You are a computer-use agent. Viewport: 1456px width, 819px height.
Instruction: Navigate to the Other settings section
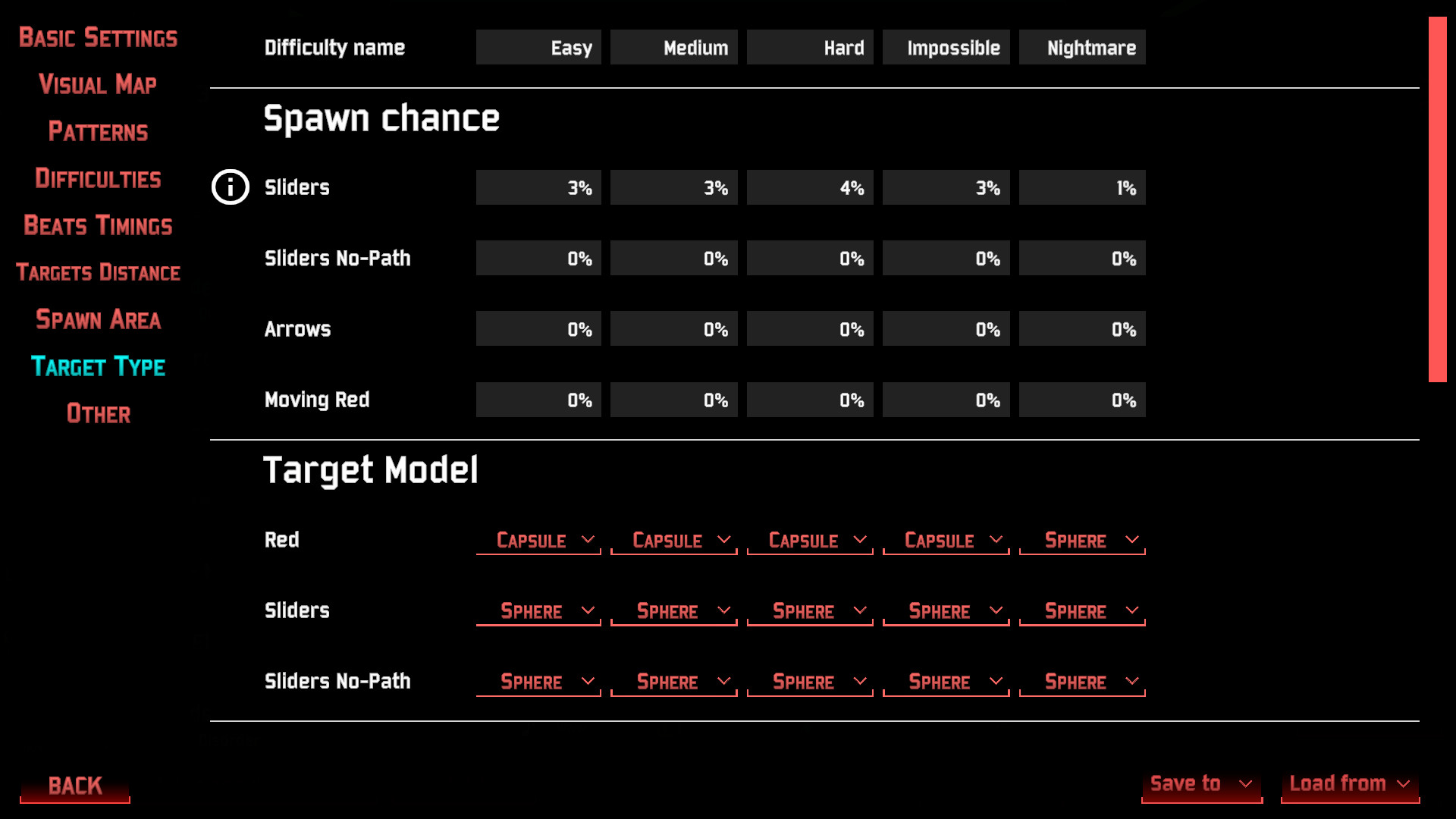click(97, 413)
